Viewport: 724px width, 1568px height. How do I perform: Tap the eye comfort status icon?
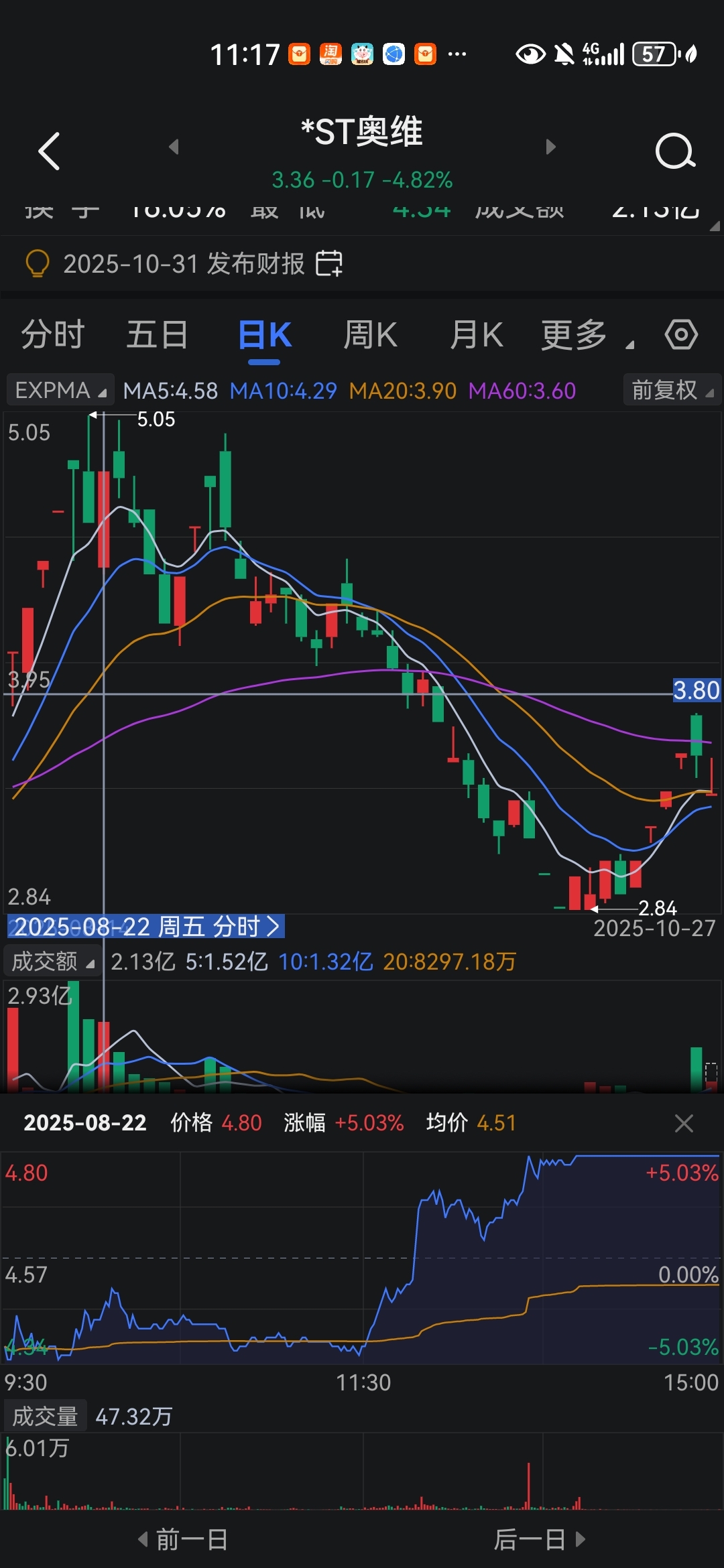530,54
